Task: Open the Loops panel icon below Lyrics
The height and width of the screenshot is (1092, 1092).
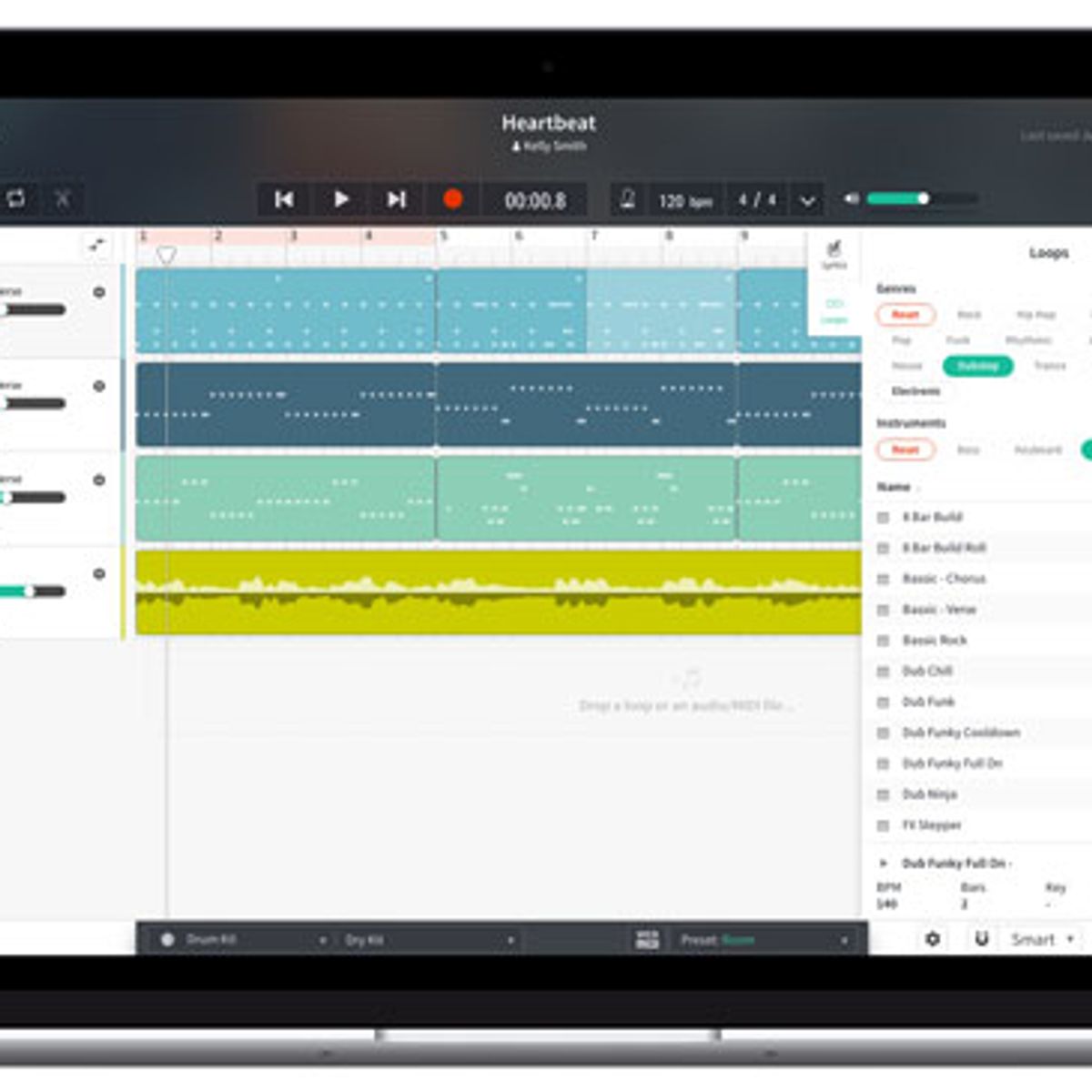Action: point(834,311)
